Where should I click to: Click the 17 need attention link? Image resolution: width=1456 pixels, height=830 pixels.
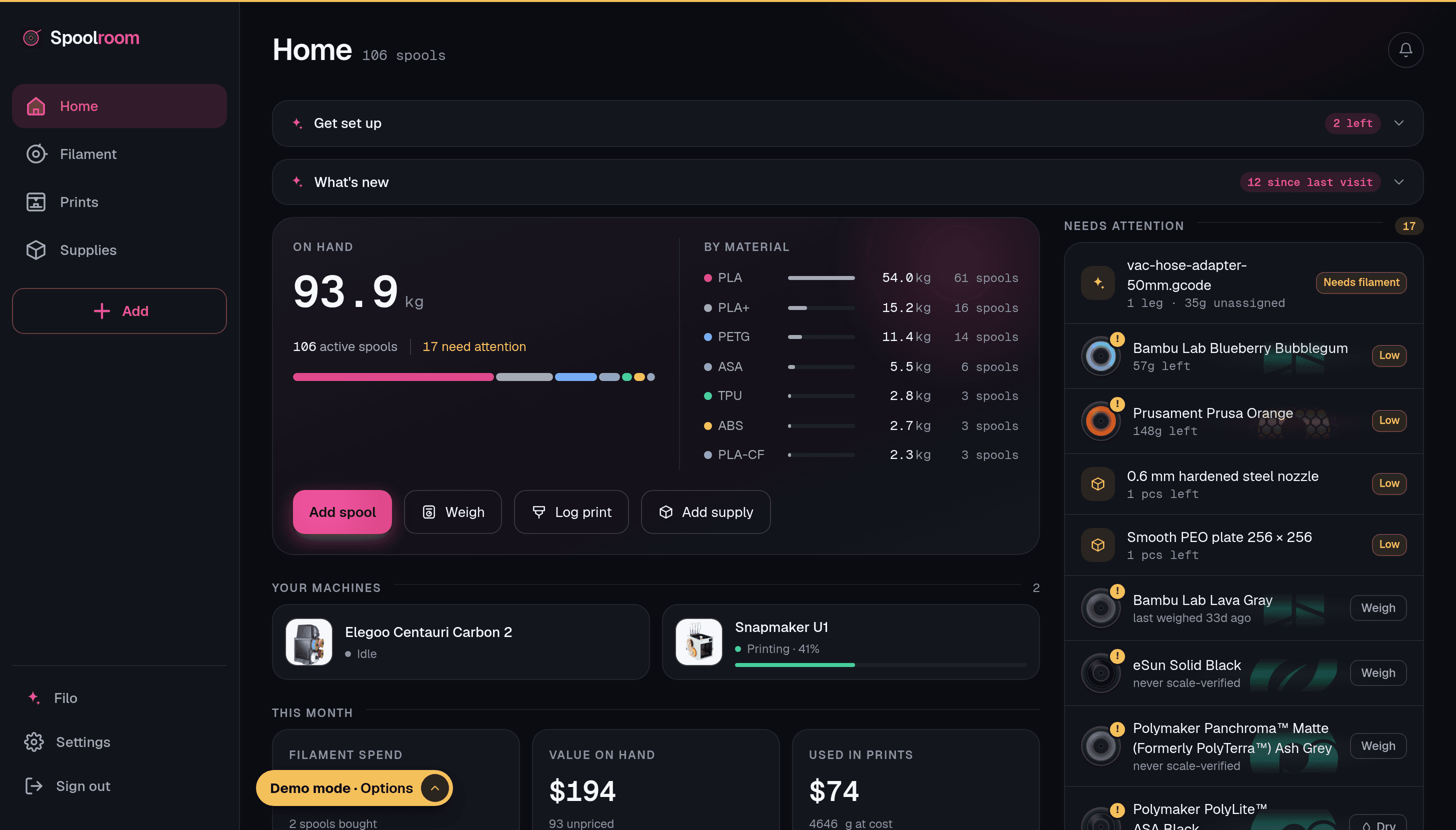pyautogui.click(x=474, y=346)
